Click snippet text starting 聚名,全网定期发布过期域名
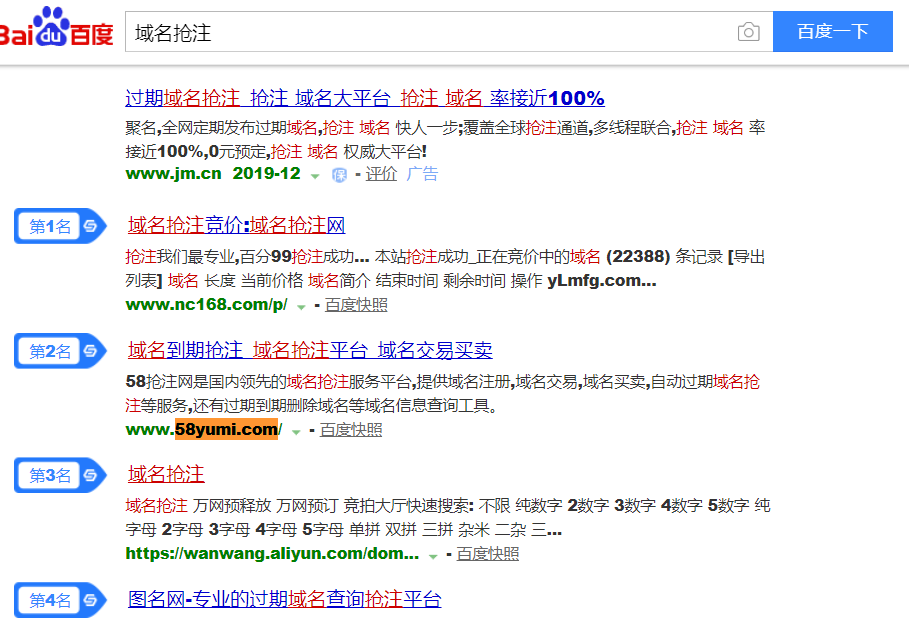The width and height of the screenshot is (909, 620). coord(445,139)
